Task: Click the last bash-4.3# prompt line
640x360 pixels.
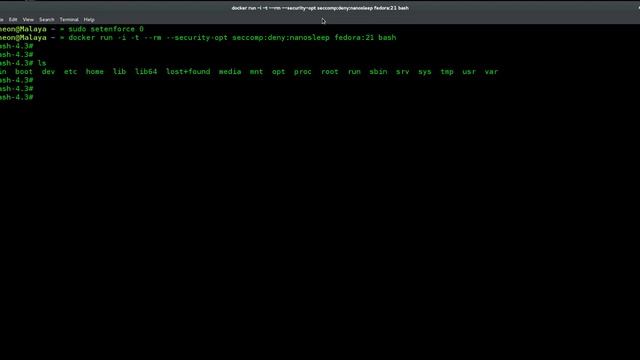Action: (17, 97)
